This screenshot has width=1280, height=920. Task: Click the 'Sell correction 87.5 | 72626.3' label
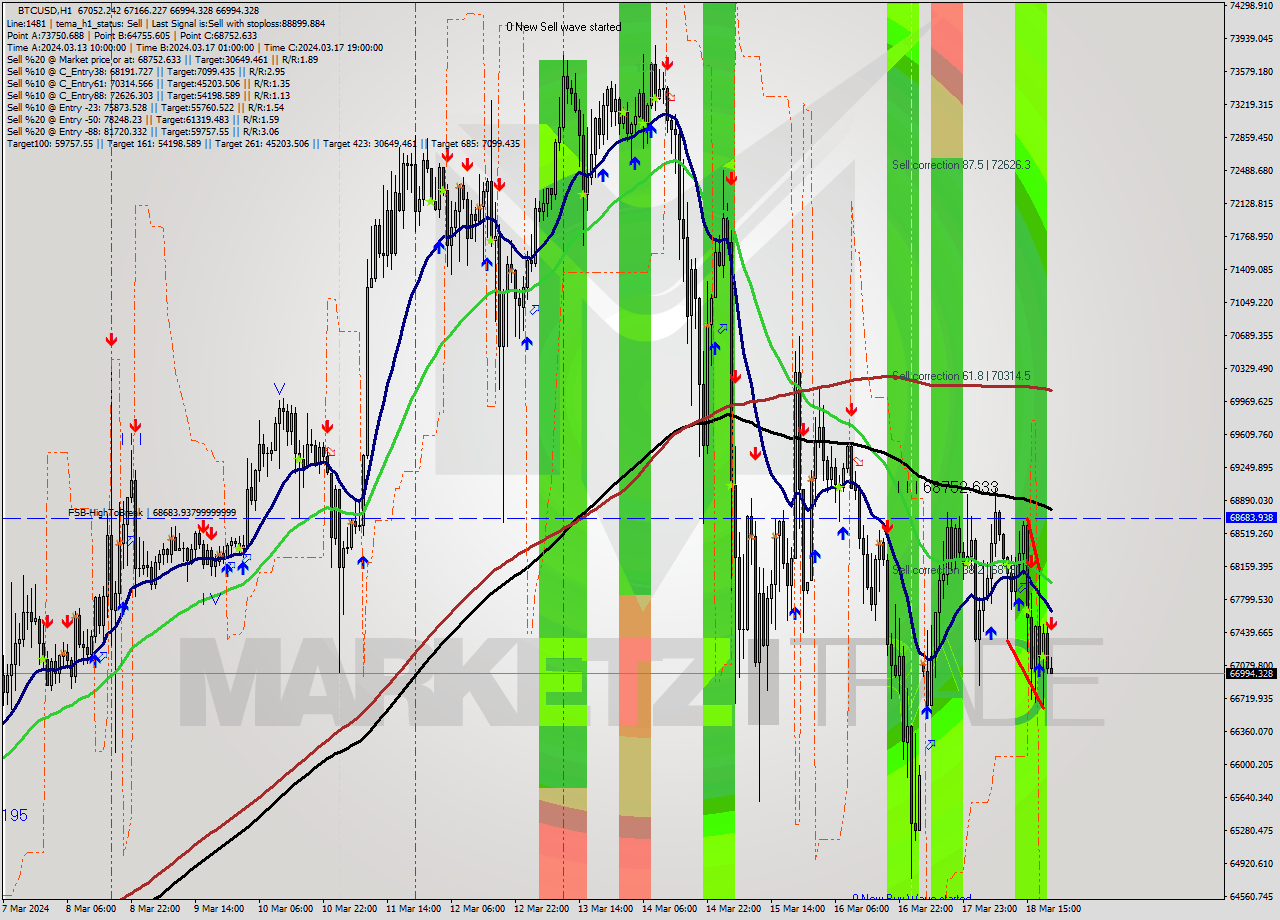pyautogui.click(x=961, y=164)
